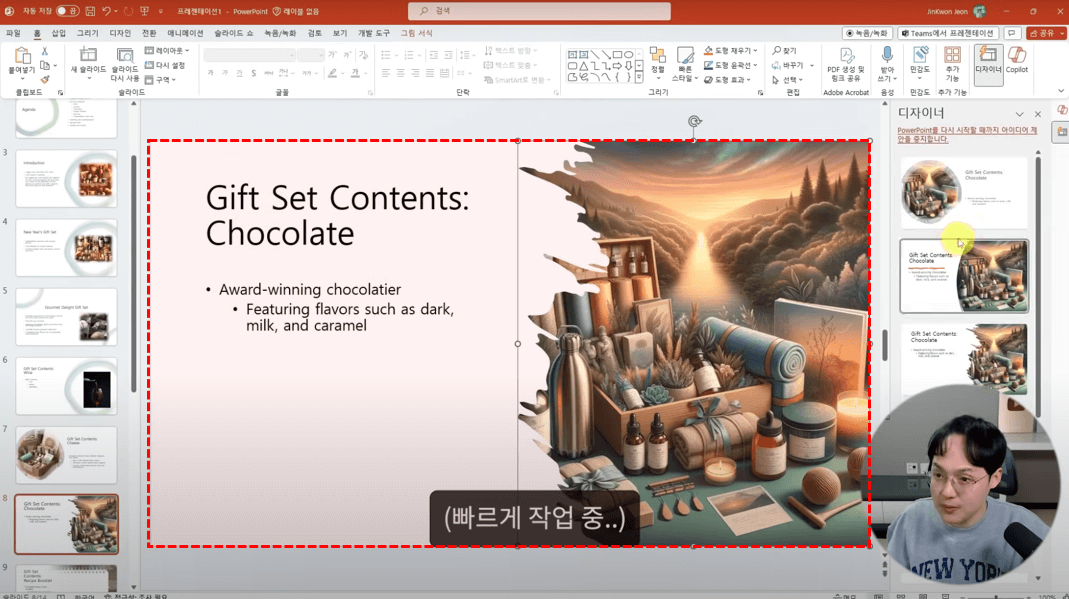Click the 다시 설정 button

[165, 65]
